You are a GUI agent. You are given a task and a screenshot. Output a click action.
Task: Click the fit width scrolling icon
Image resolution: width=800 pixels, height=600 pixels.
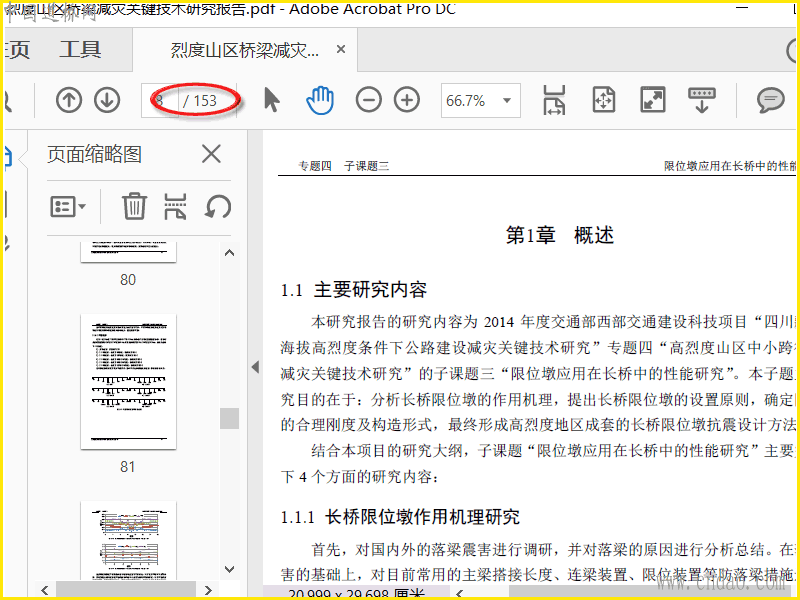(x=554, y=100)
